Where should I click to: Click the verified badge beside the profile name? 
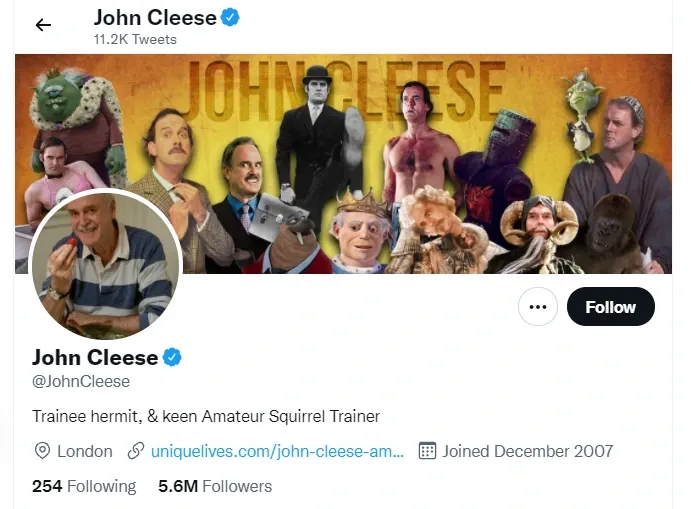click(172, 357)
